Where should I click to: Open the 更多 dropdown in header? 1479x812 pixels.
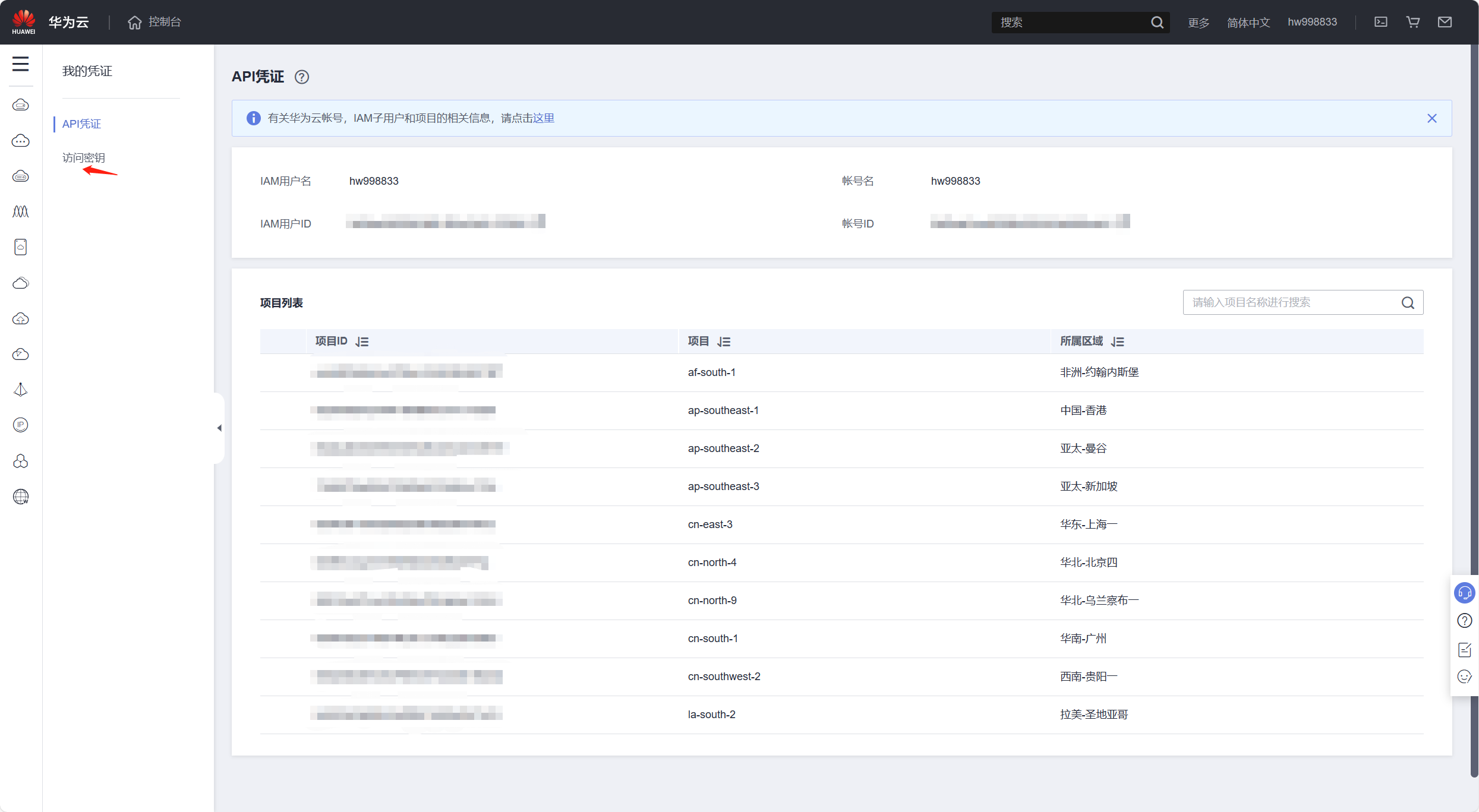coord(1198,23)
